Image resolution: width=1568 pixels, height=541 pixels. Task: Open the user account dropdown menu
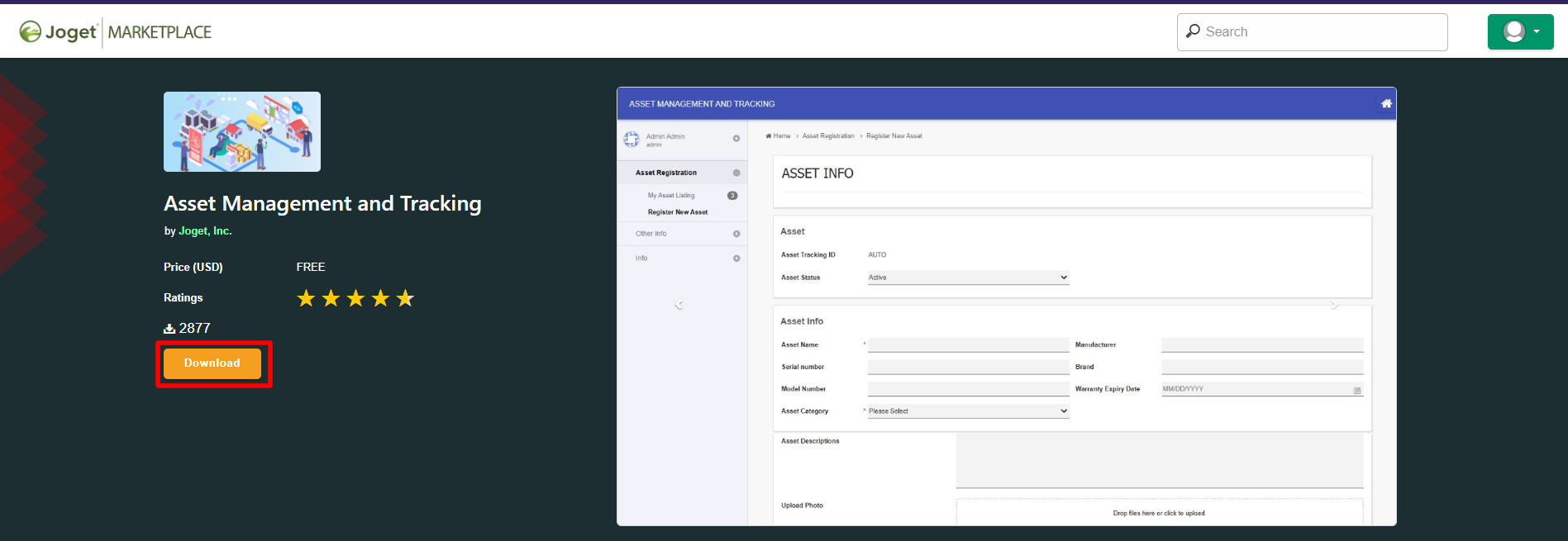(x=1520, y=32)
